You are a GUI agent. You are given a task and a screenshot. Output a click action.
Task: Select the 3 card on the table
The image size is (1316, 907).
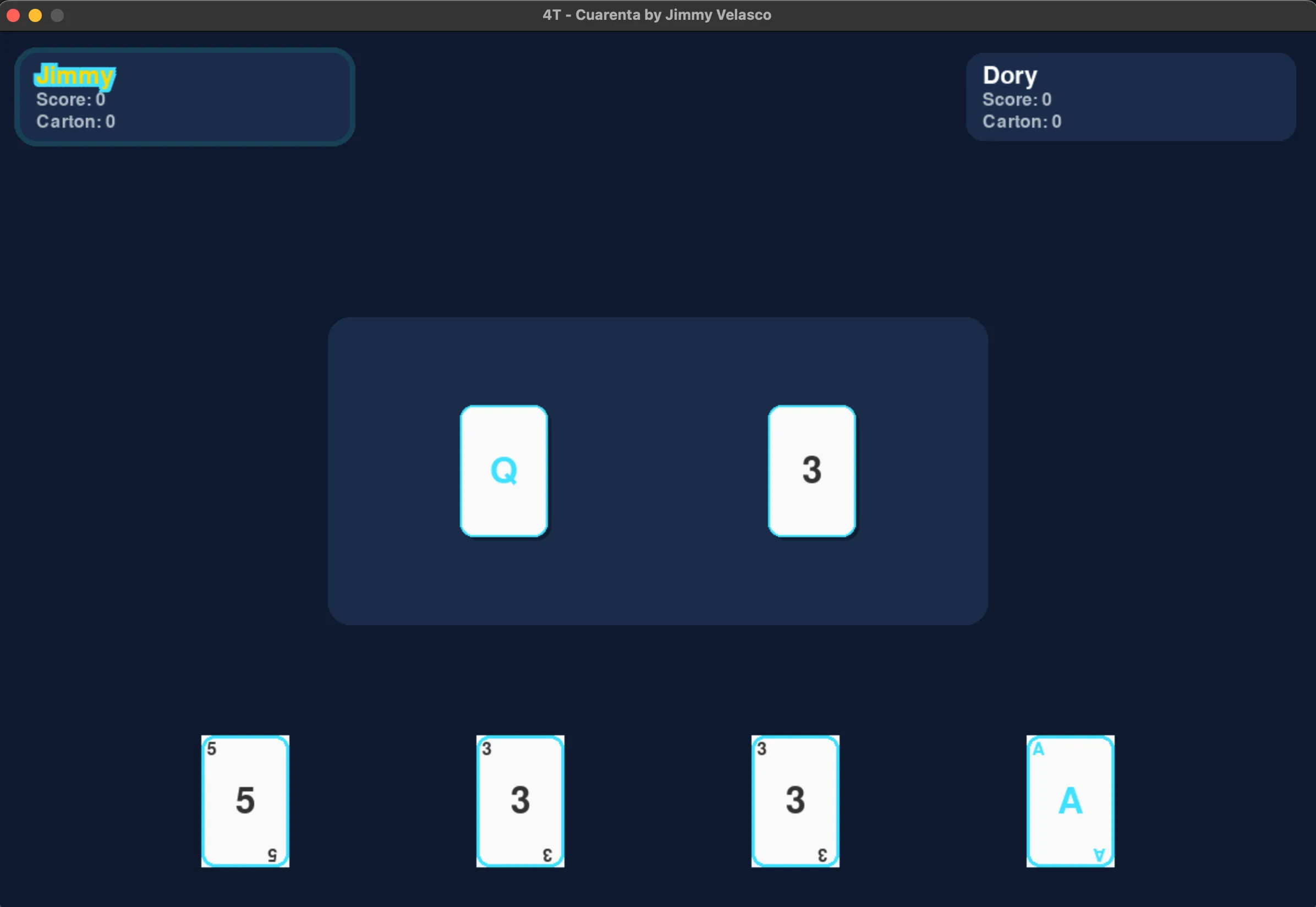tap(811, 471)
